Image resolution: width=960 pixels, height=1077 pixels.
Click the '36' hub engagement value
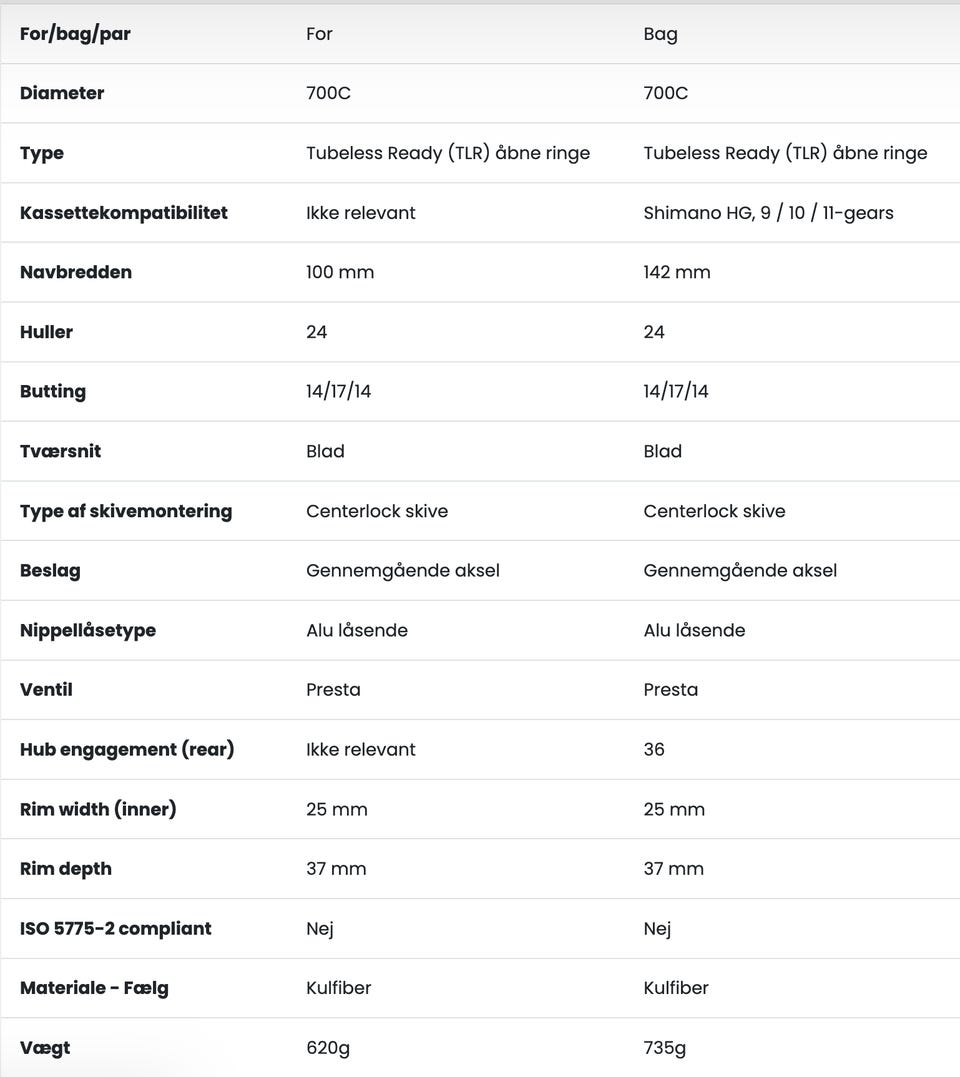click(x=654, y=749)
